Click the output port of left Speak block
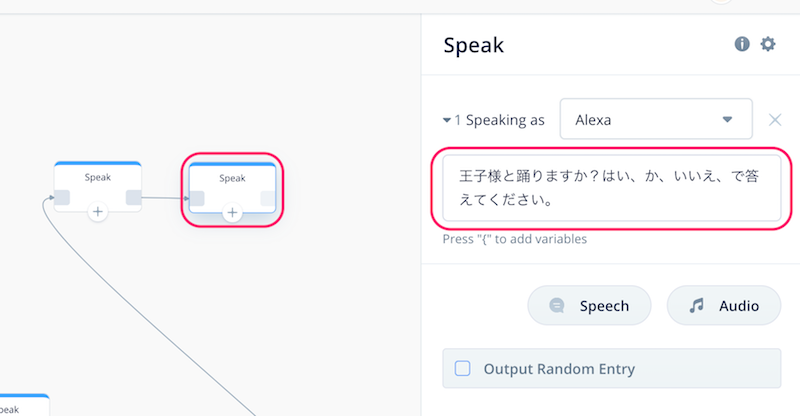Screen dimensions: 800x416 coord(134,197)
